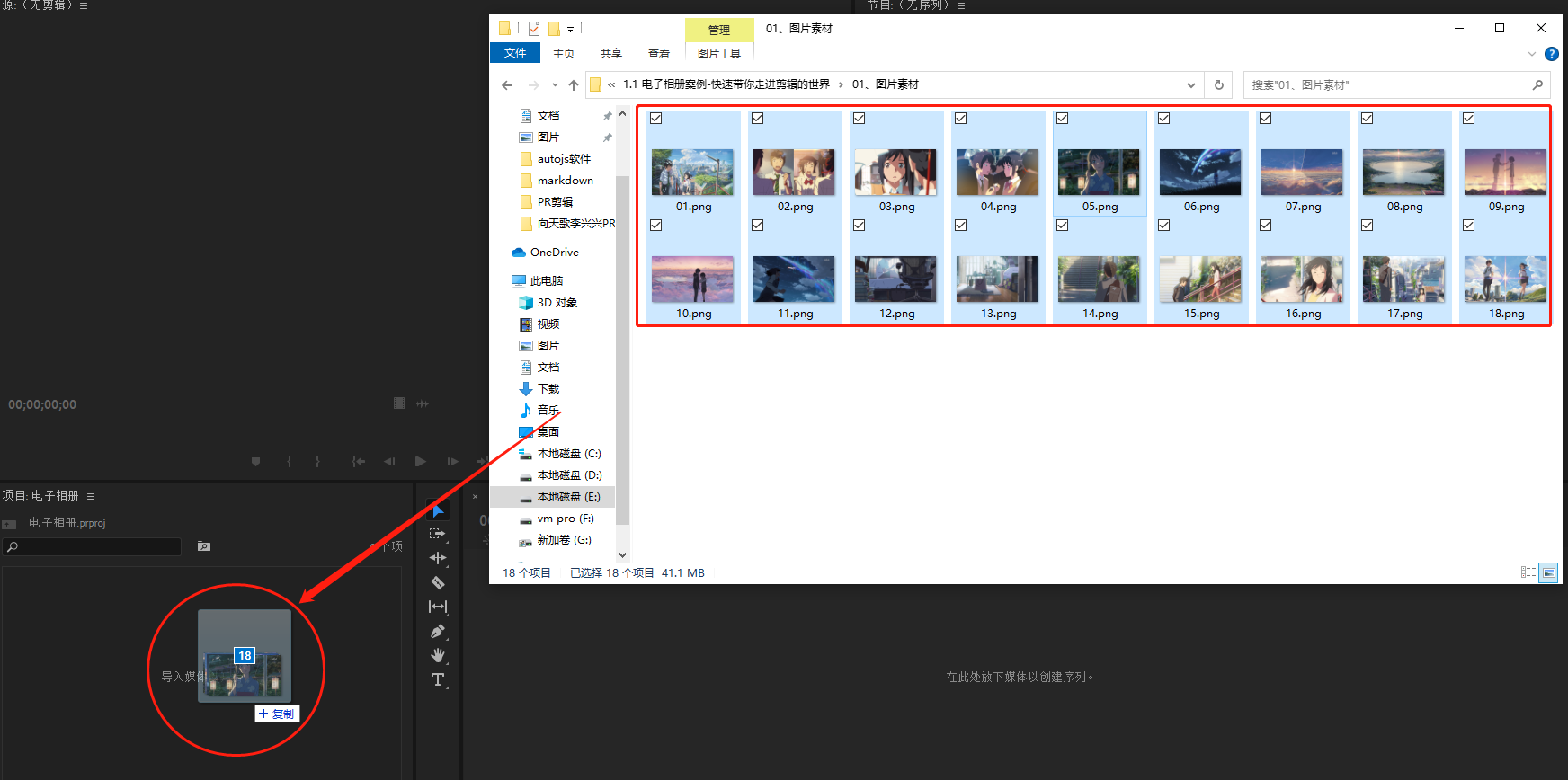Click Step Back one frame in Source monitor
Image resolution: width=1568 pixels, height=780 pixels.
pos(389,461)
